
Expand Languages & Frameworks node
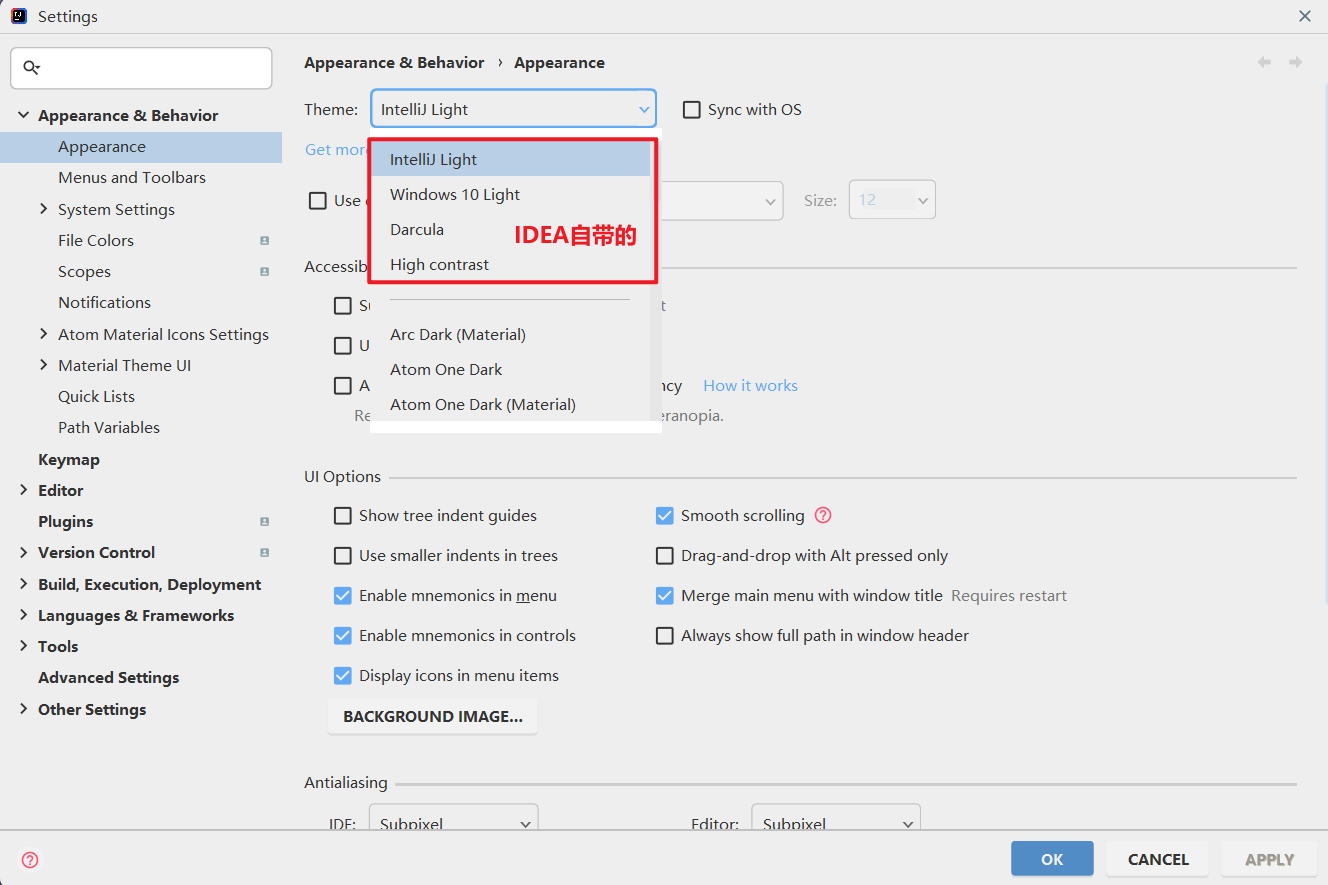point(24,615)
